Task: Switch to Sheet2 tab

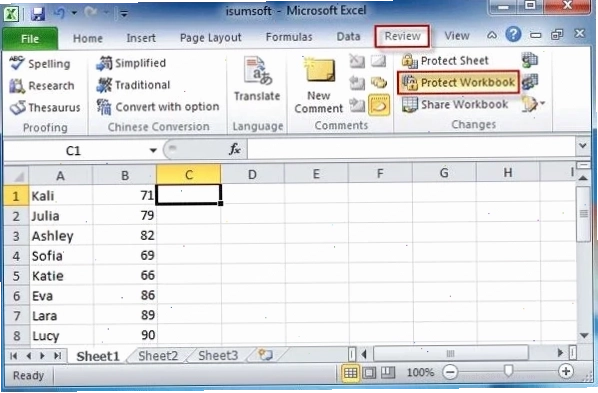Action: click(158, 356)
